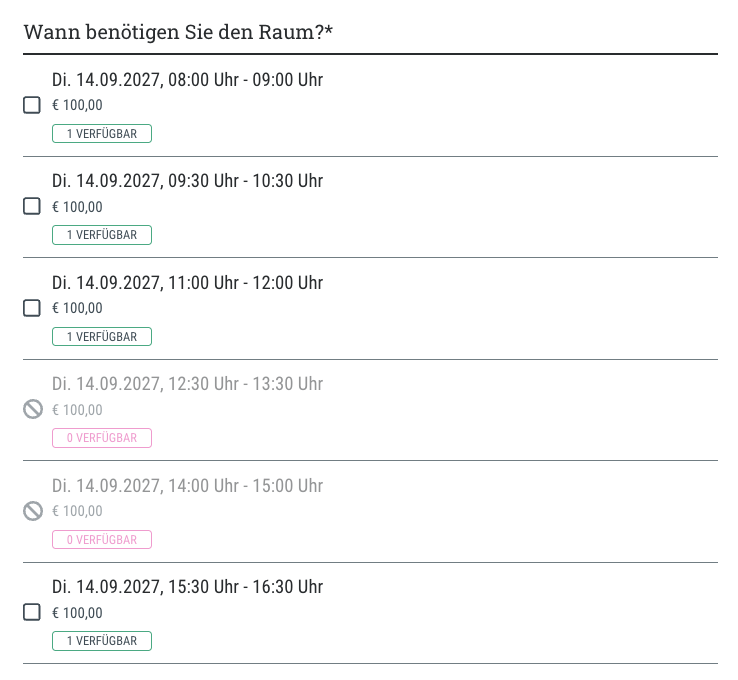Click the '0 VERFÜGBAR' badge under 12:30 slot
The image size is (738, 680).
[x=102, y=438]
